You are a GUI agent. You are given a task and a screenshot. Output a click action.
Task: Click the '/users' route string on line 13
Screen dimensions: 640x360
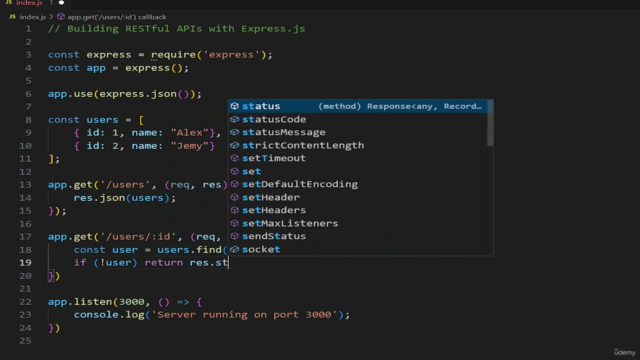pos(125,185)
